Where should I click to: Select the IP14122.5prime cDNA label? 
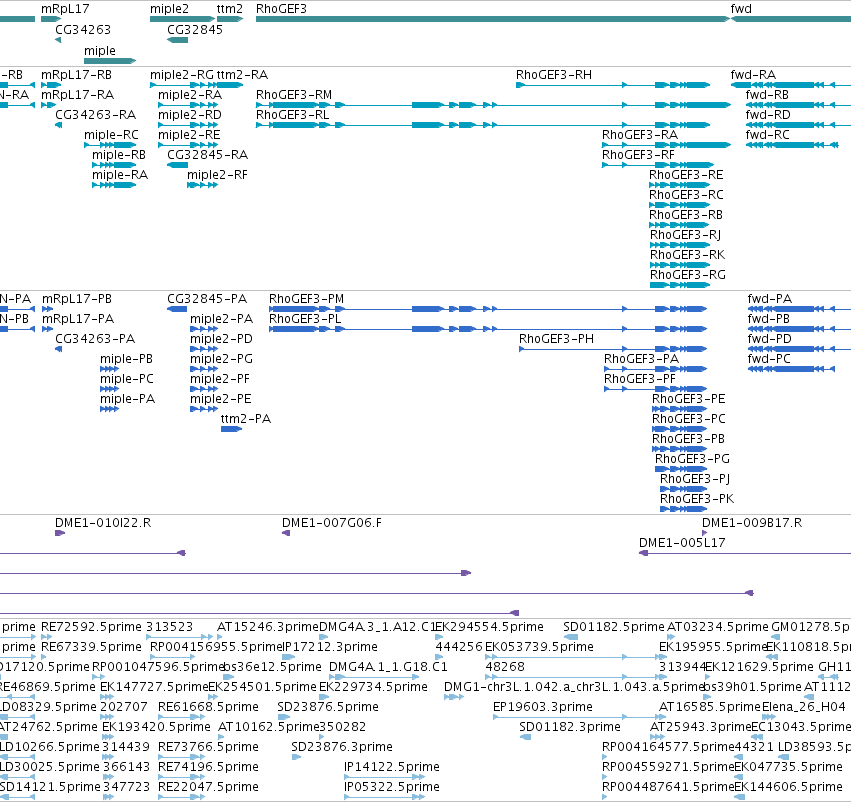(392, 767)
